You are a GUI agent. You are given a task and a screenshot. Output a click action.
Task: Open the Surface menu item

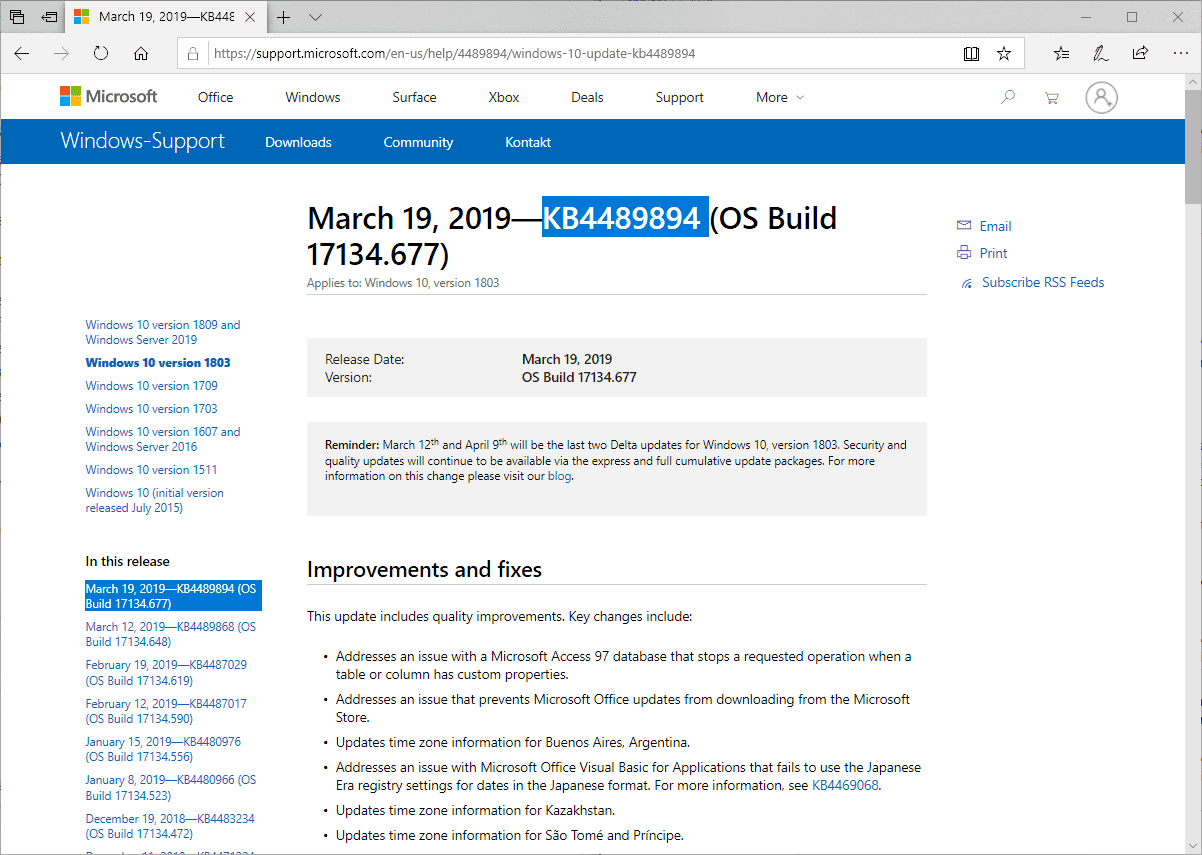tap(414, 97)
